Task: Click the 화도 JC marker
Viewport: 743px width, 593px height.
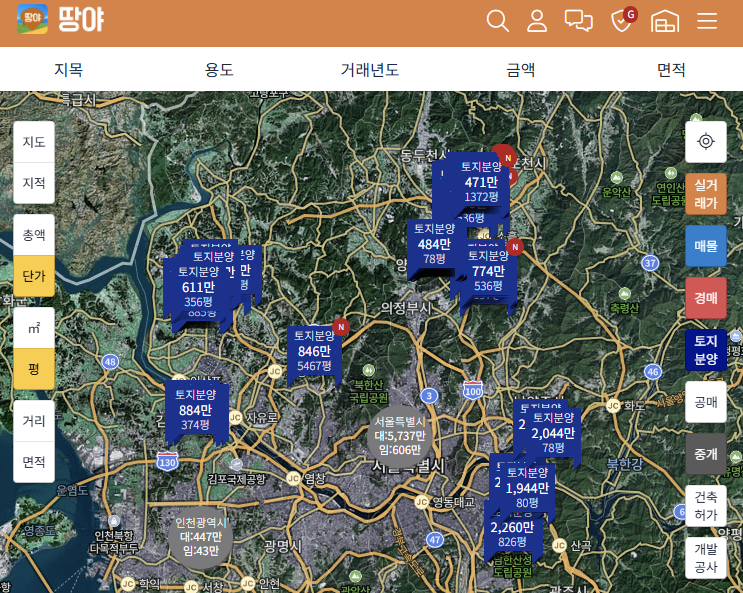Action: tap(613, 406)
